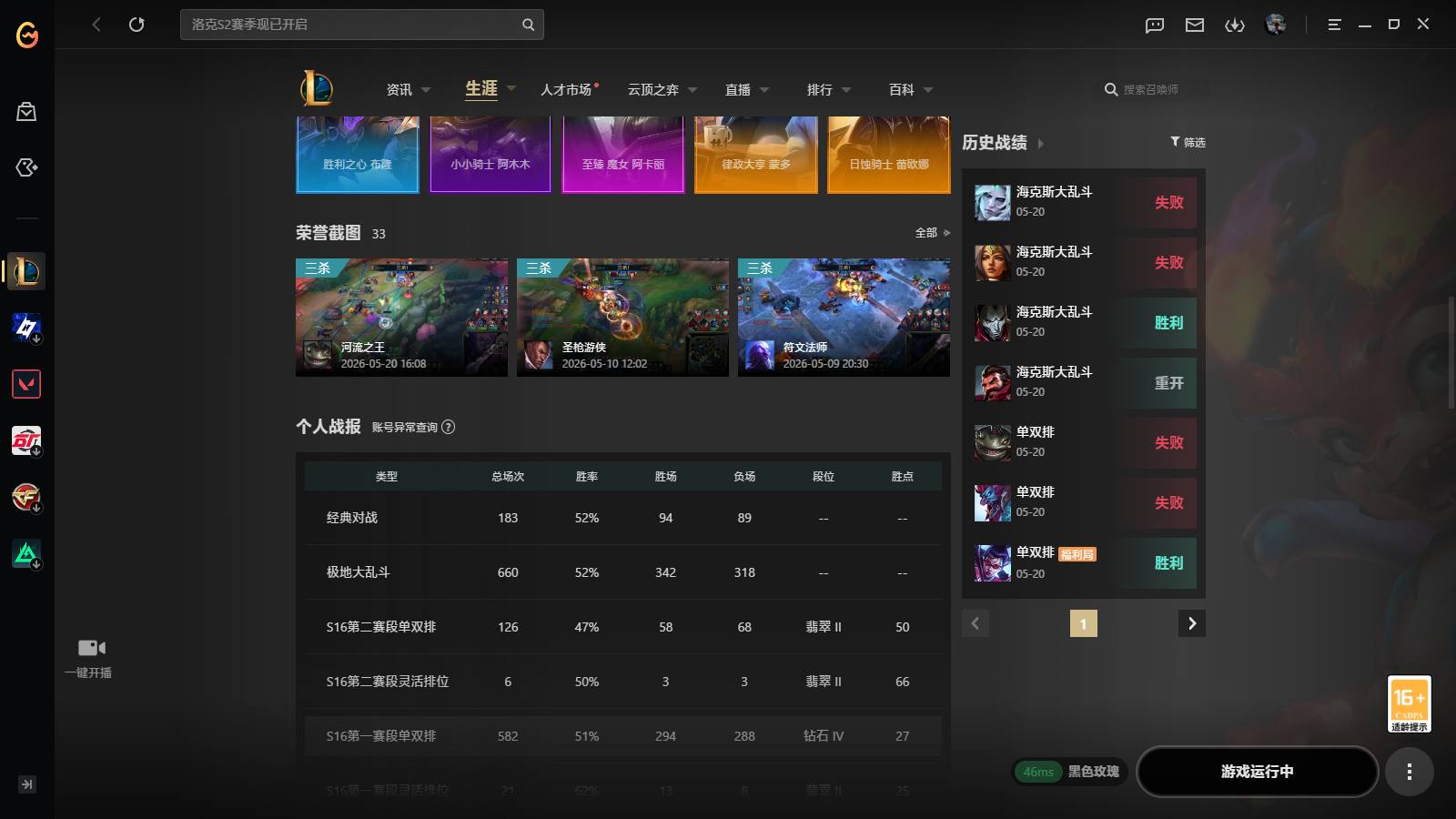
Task: Select the green triangle game sidebar icon
Action: 26,553
